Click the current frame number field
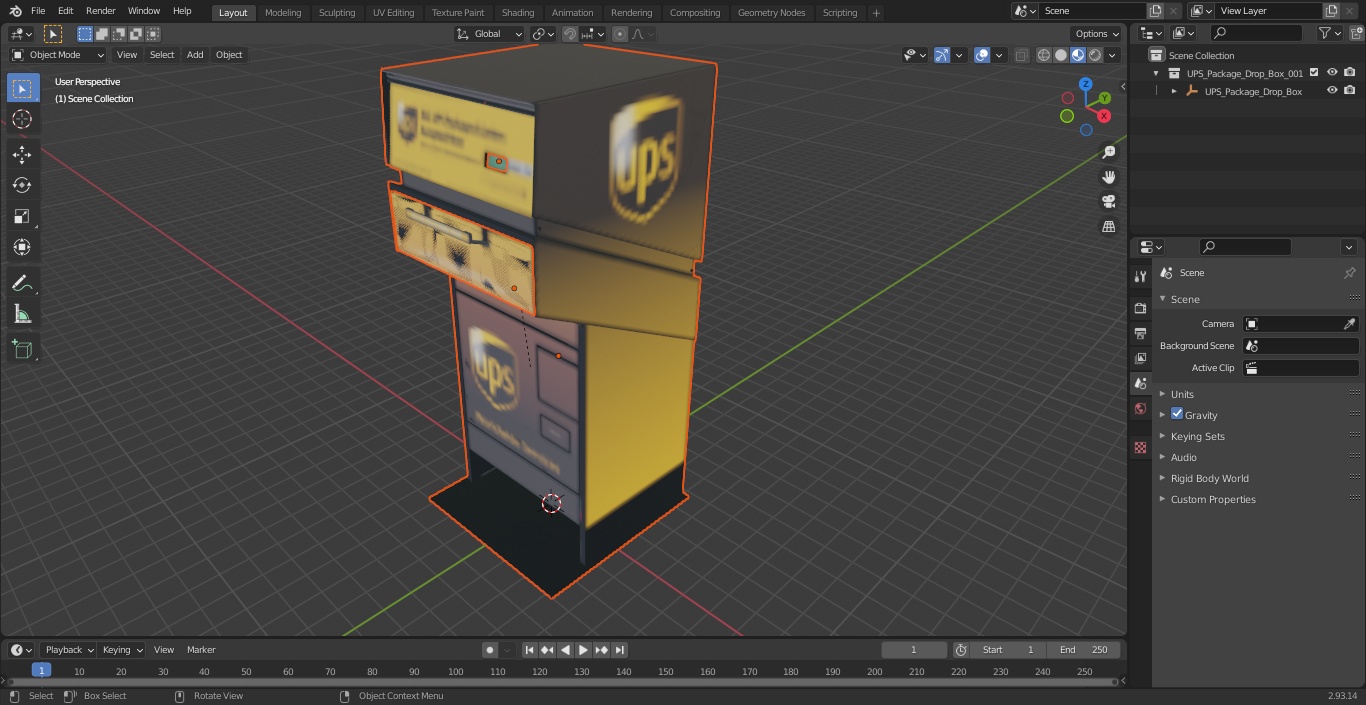 click(x=913, y=650)
